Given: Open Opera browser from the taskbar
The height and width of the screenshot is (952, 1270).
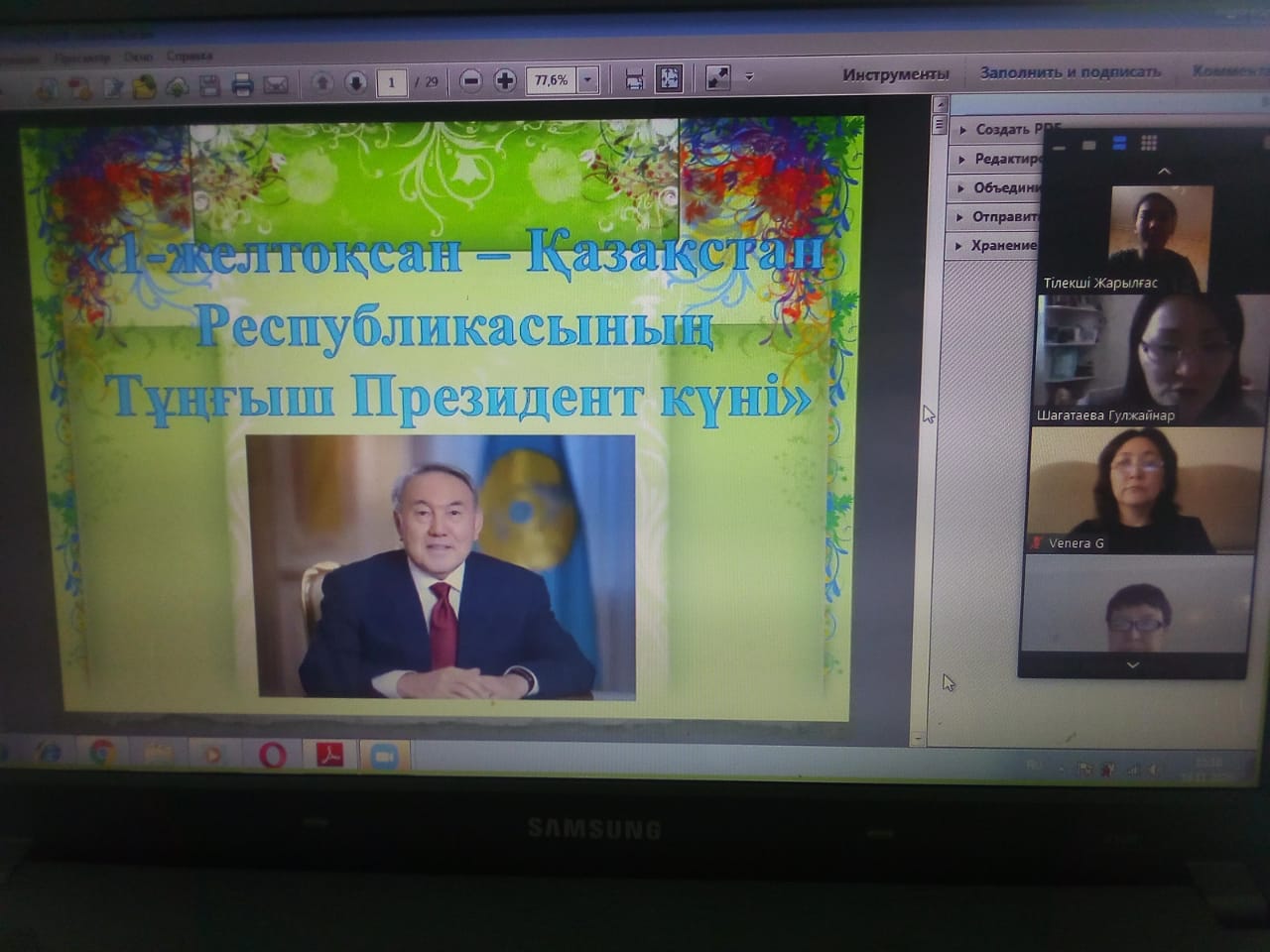Looking at the screenshot, I should 272,756.
